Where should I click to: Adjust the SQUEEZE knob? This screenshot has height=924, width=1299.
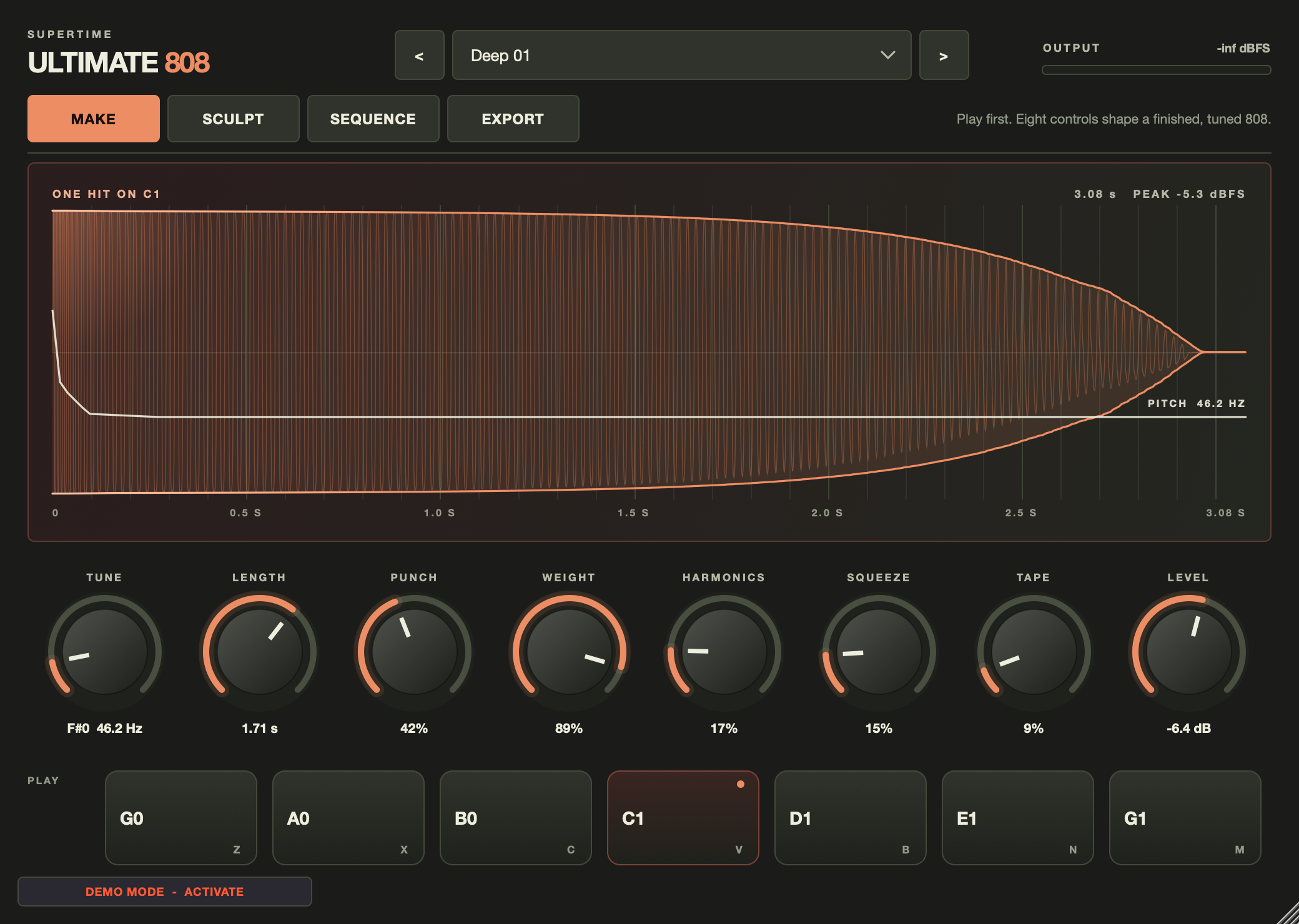pyautogui.click(x=879, y=651)
